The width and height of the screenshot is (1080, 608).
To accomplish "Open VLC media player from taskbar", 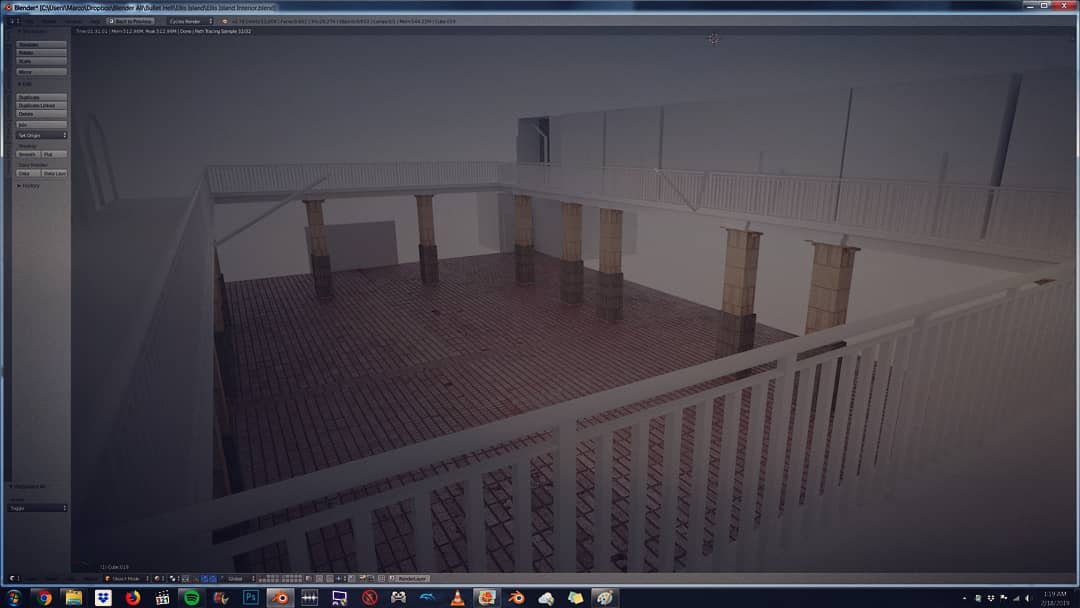I will (x=457, y=598).
